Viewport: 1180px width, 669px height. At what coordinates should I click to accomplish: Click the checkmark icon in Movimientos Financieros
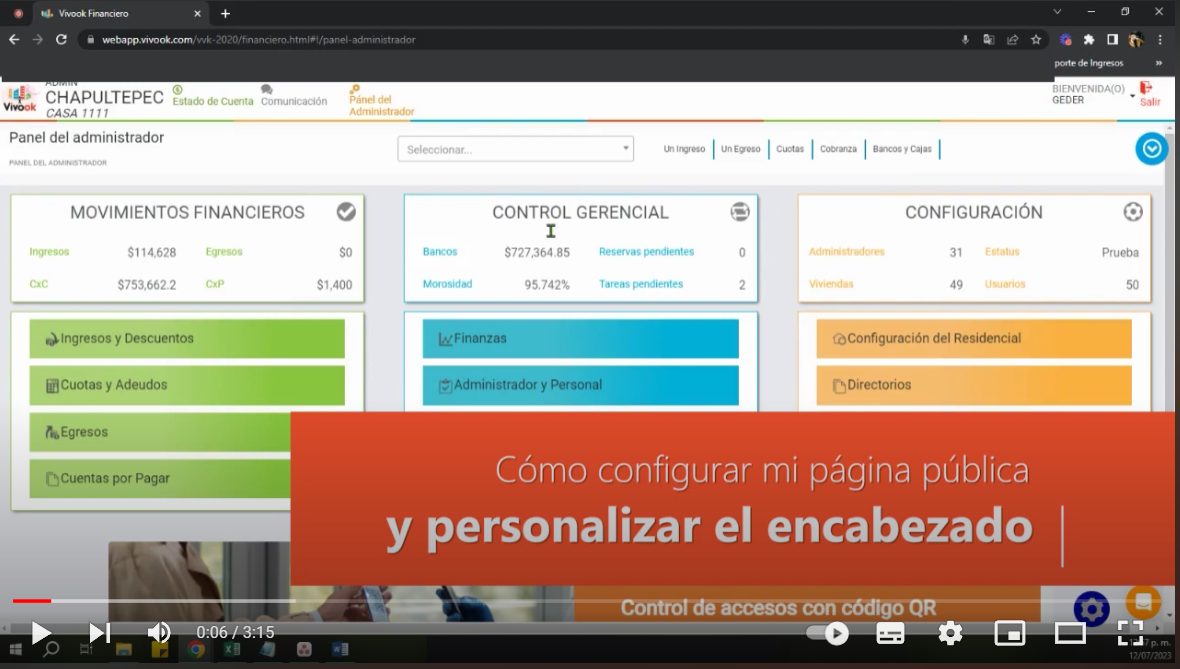click(346, 212)
